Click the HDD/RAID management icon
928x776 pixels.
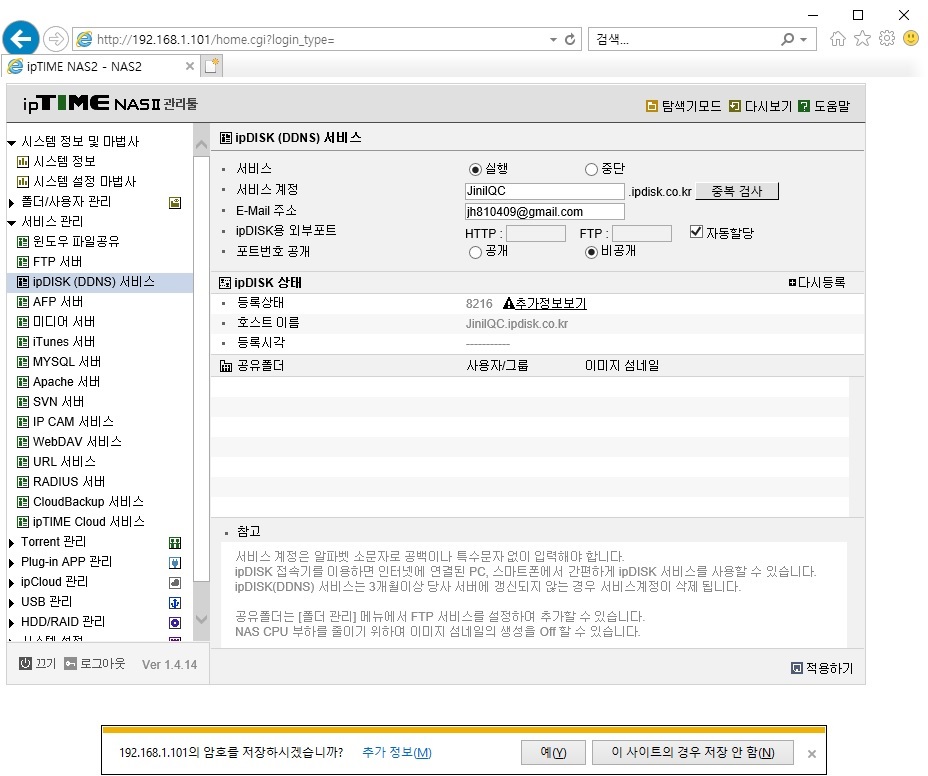(175, 623)
